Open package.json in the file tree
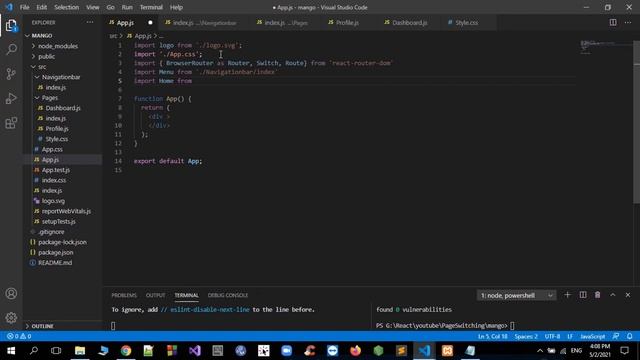This screenshot has height=360, width=640. click(x=56, y=252)
